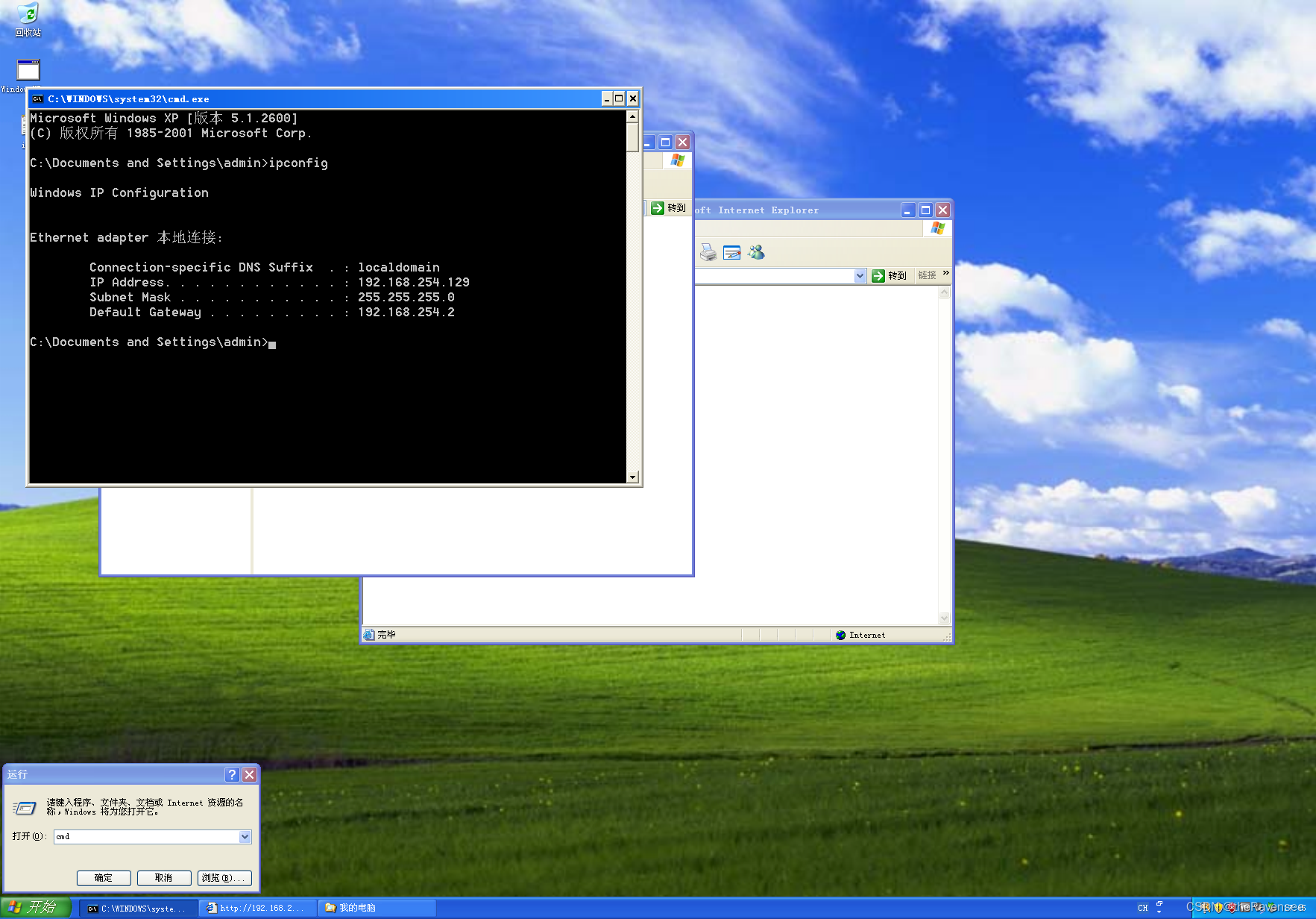Click the Go (转到) label in front IE window
Image resolution: width=1316 pixels, height=919 pixels.
click(897, 276)
